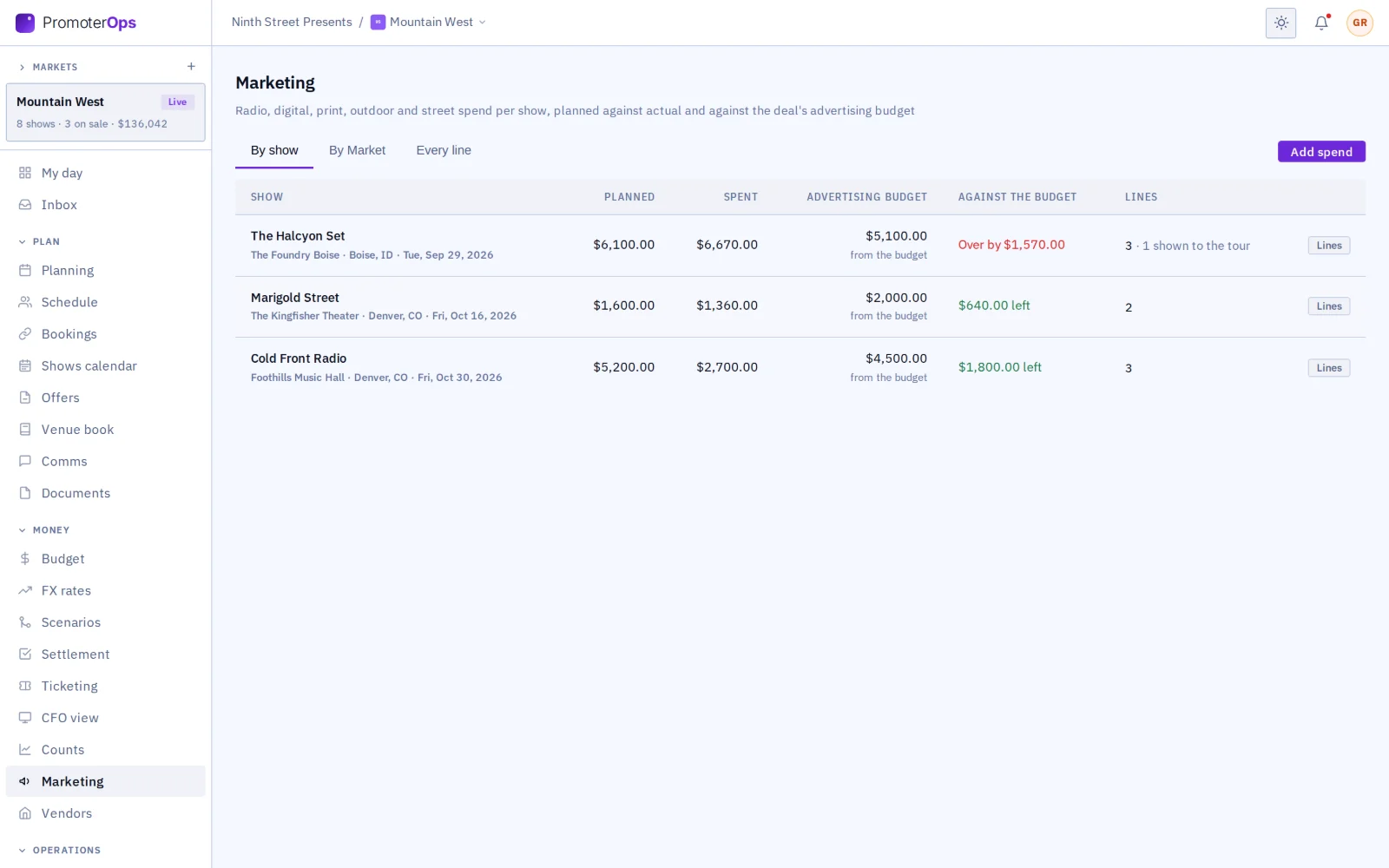Open the Mountain West market dropdown
This screenshot has width=1389, height=868.
428,23
